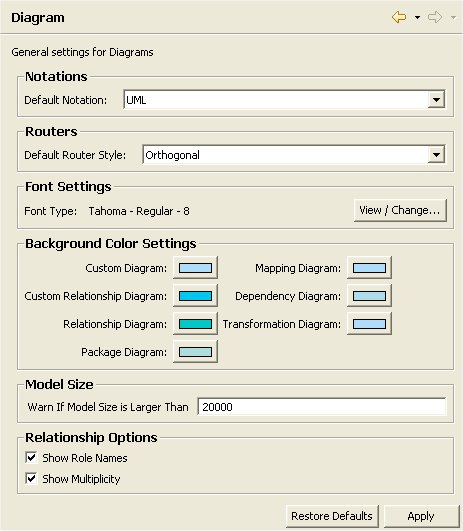
Task: Open the back history dropdown arrow
Action: [x=418, y=18]
